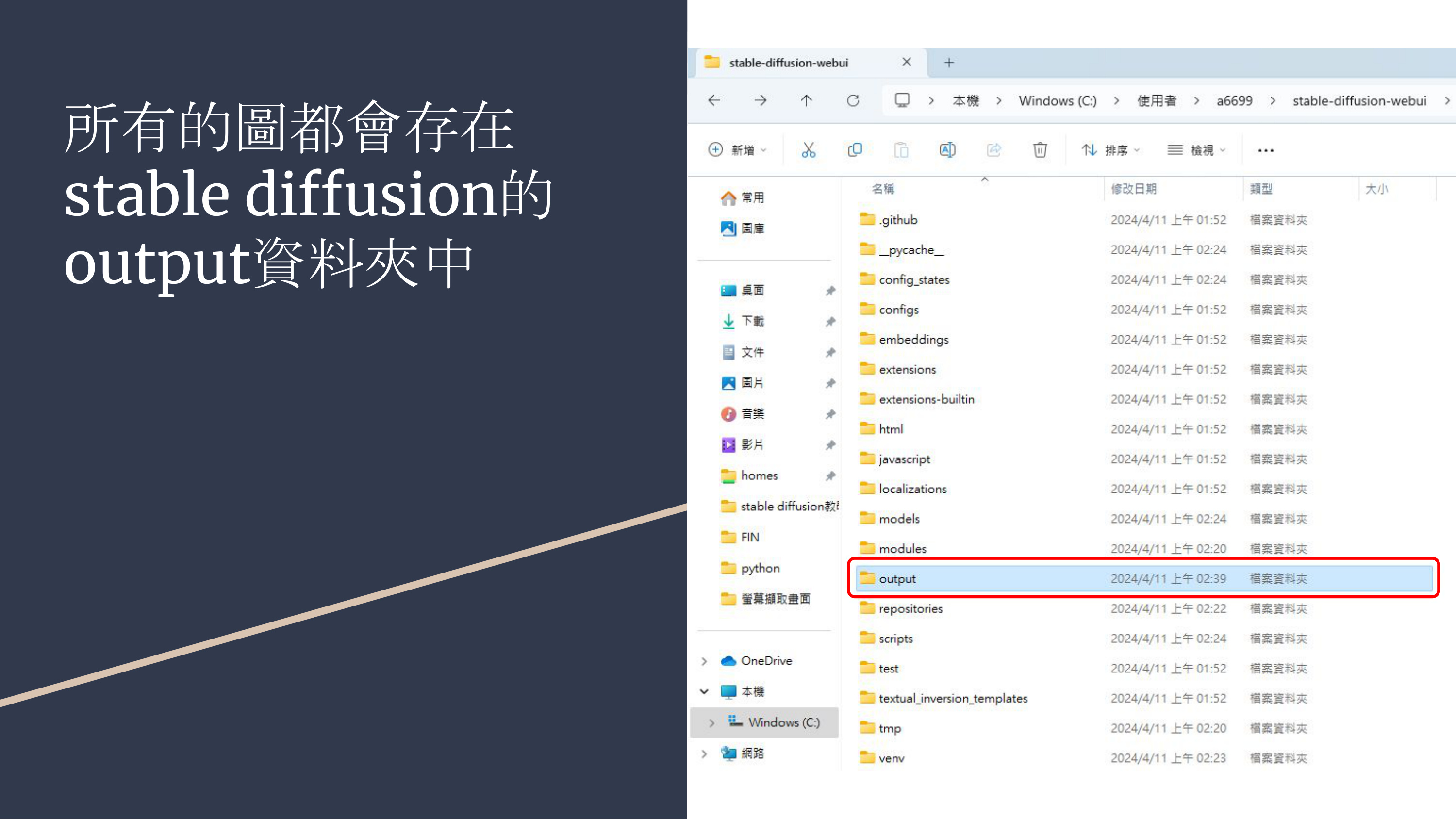Screen dimensions: 1456x819
Task: Open the three-dot more options menu
Action: pyautogui.click(x=1266, y=150)
